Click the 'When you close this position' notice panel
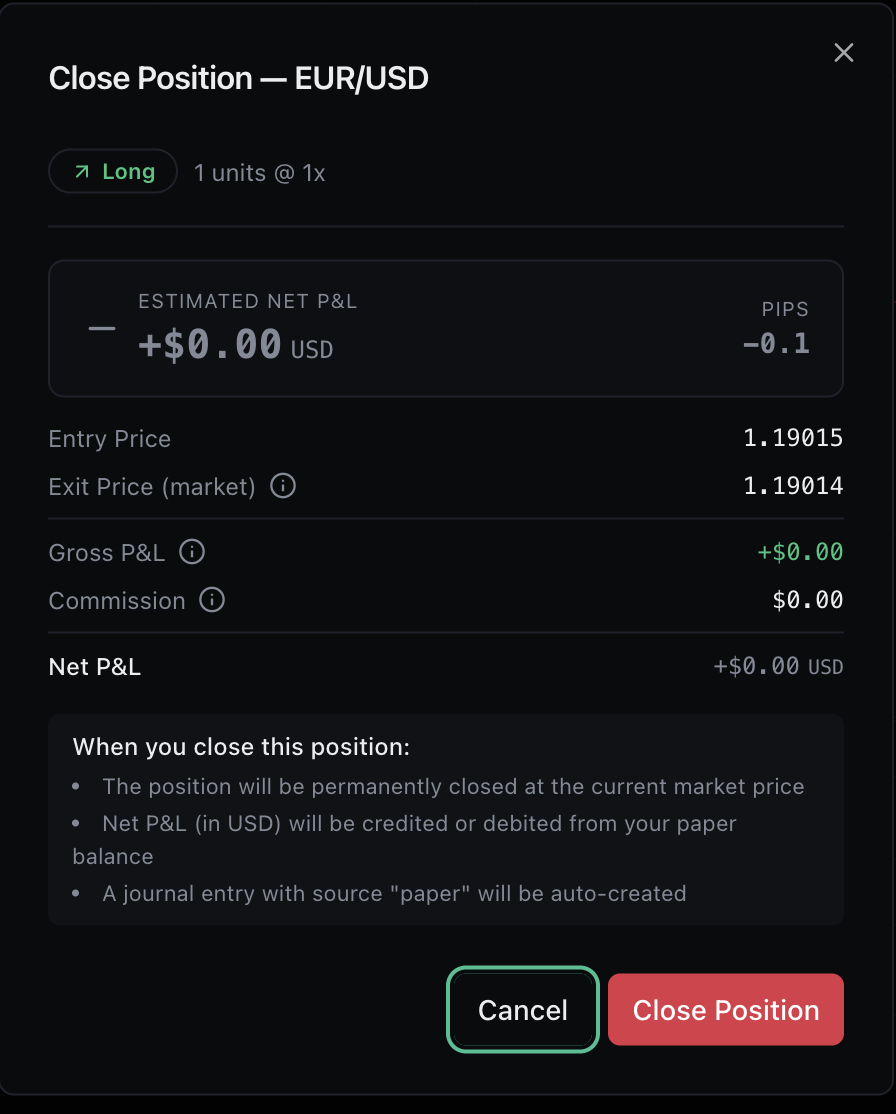The width and height of the screenshot is (896, 1114). coord(446,819)
